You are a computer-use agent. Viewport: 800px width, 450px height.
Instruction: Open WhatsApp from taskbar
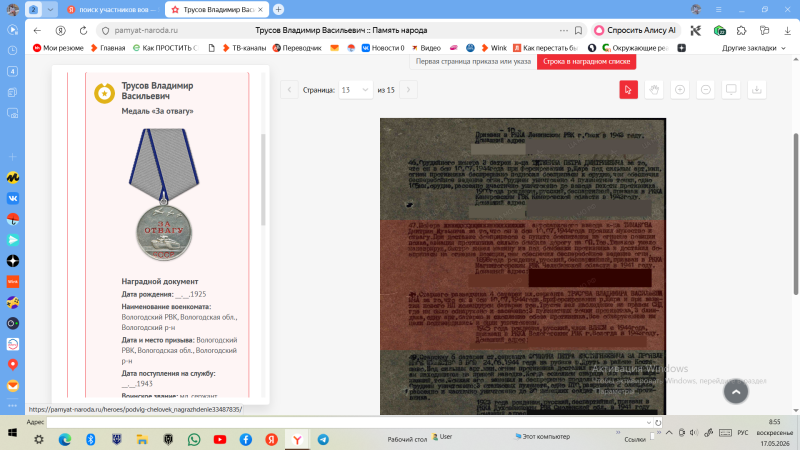[194, 439]
